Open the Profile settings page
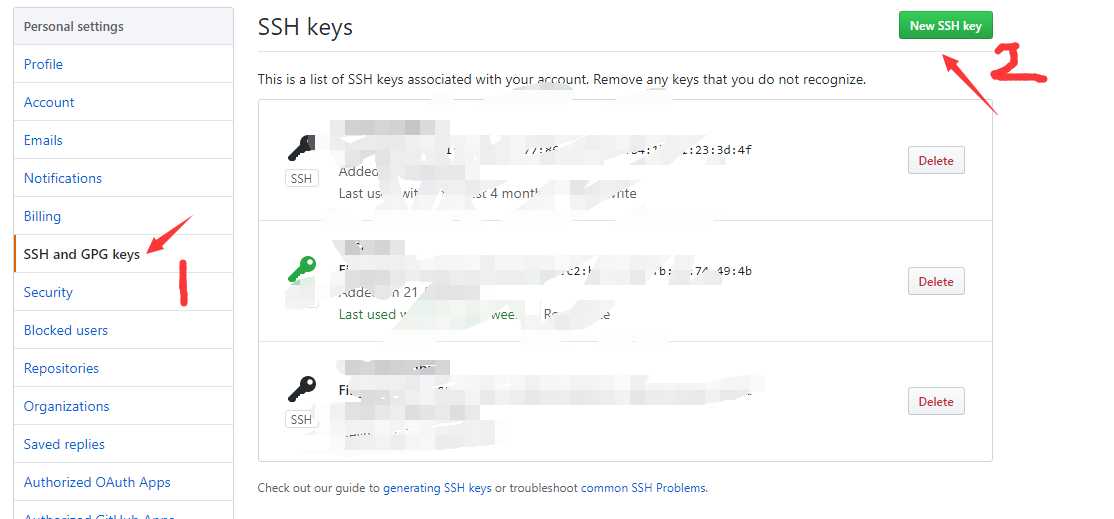1114x519 pixels. pyautogui.click(x=43, y=64)
